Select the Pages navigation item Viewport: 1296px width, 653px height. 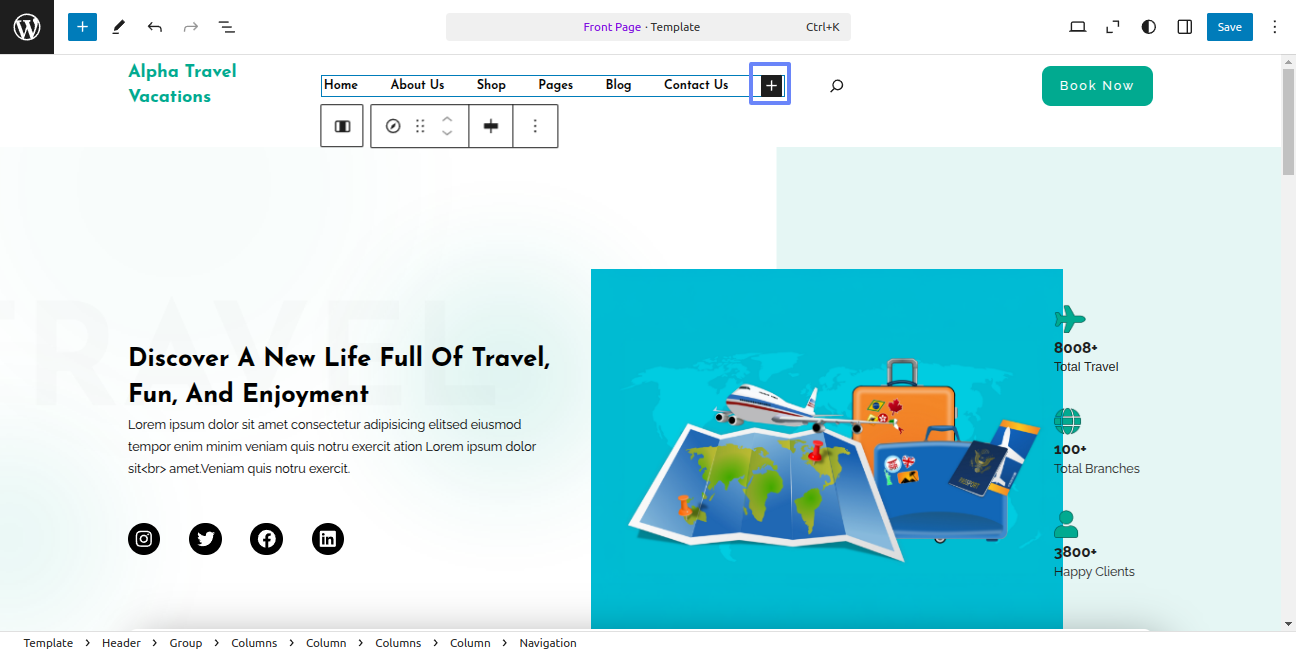pyautogui.click(x=555, y=85)
